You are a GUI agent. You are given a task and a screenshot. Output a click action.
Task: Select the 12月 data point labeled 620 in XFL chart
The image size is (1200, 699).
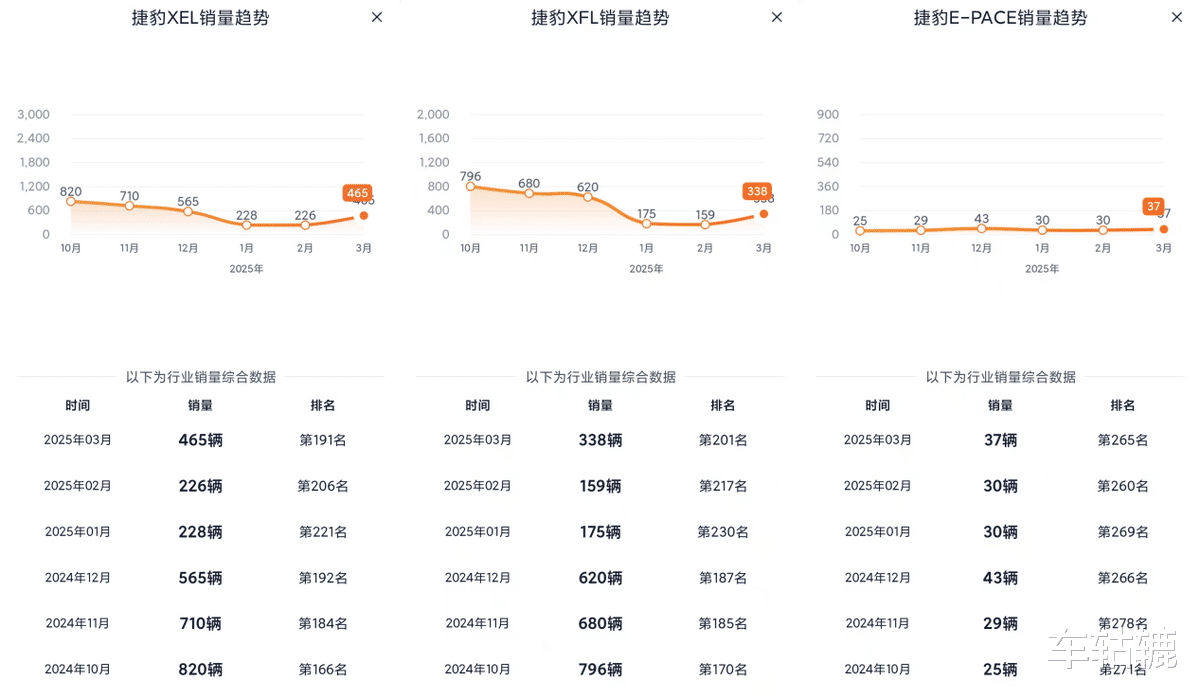click(x=588, y=197)
